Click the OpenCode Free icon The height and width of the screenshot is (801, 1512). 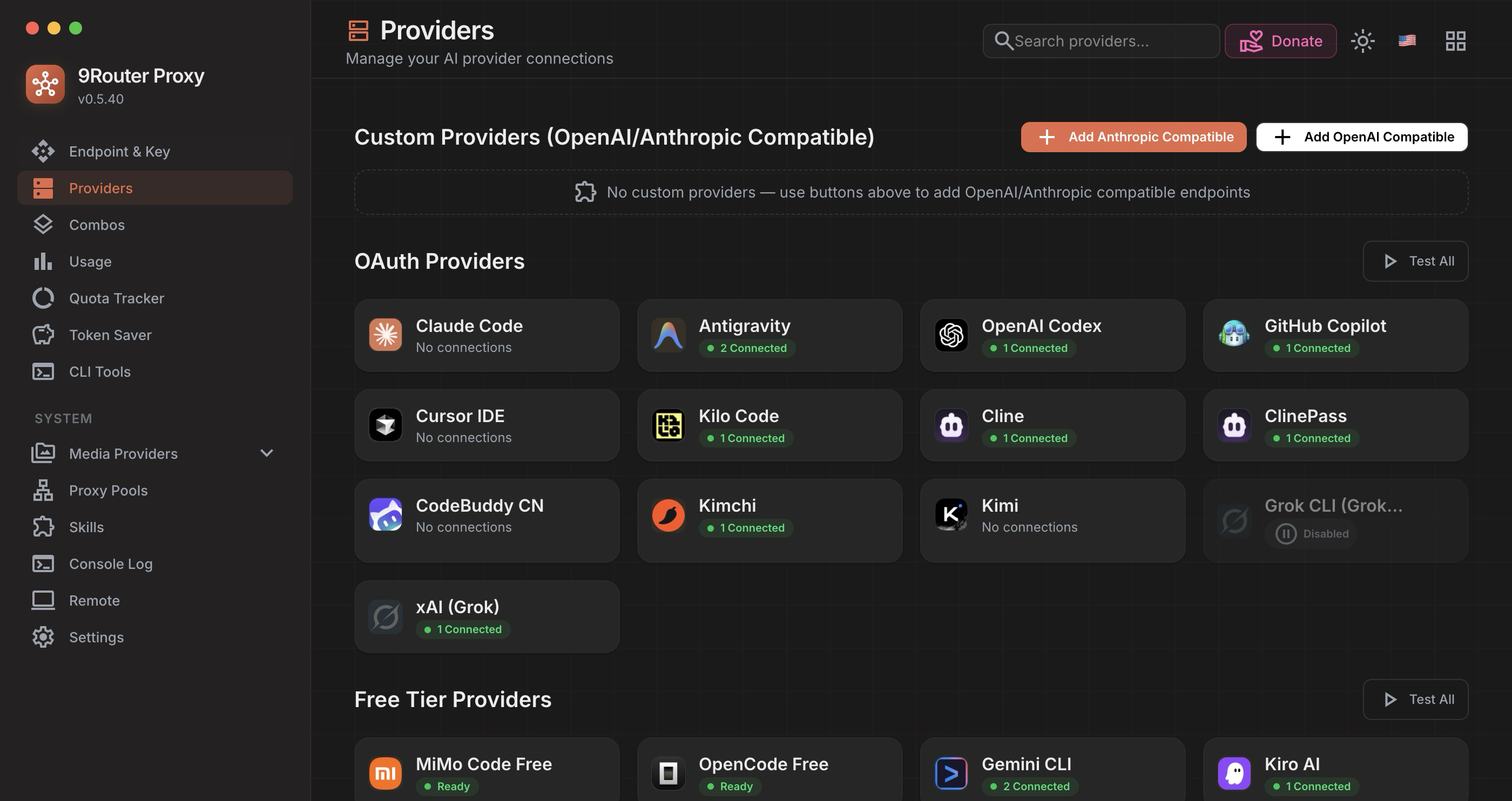tap(668, 773)
